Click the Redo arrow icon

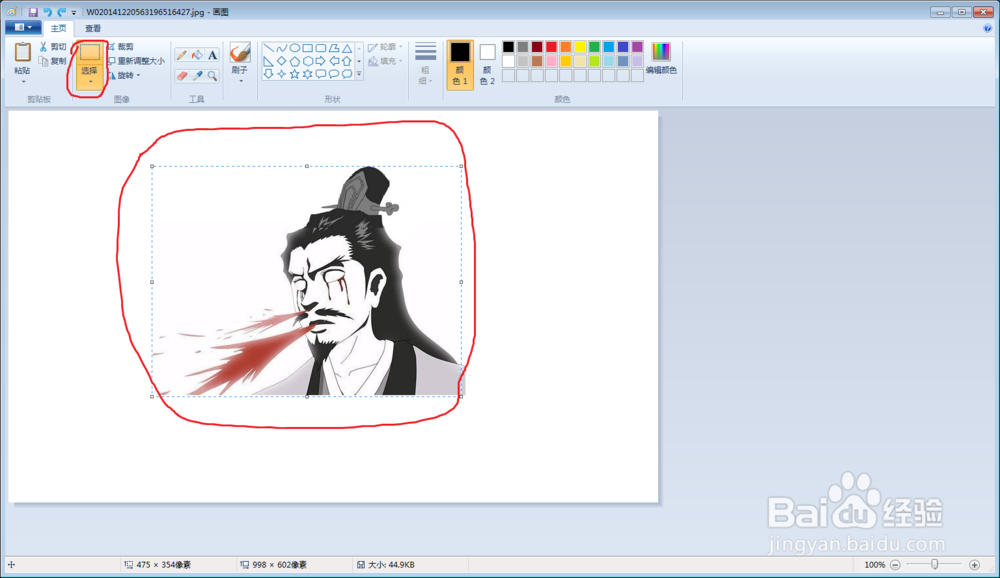(x=61, y=12)
